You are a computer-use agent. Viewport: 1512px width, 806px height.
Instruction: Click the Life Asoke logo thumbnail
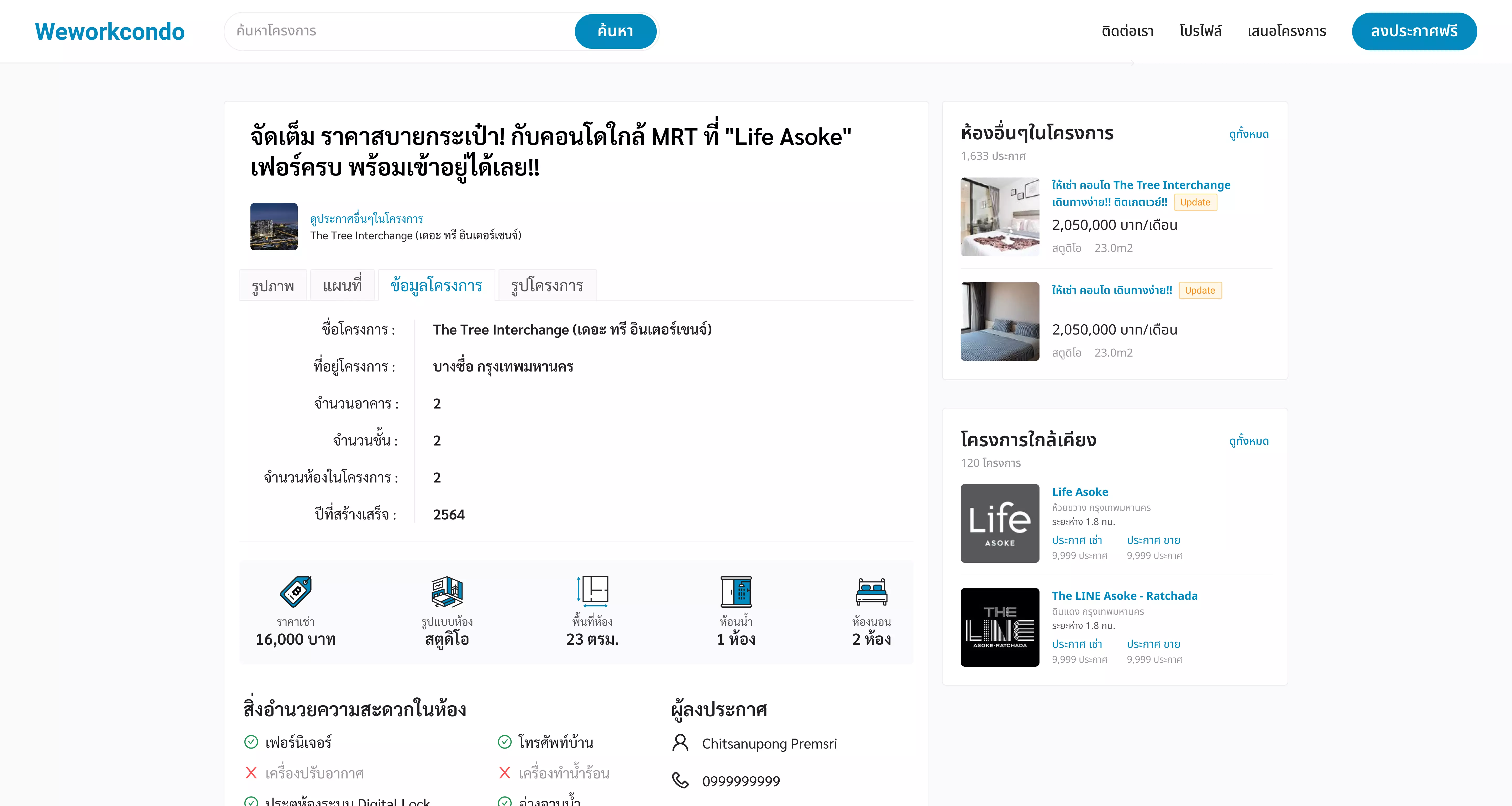click(1000, 523)
